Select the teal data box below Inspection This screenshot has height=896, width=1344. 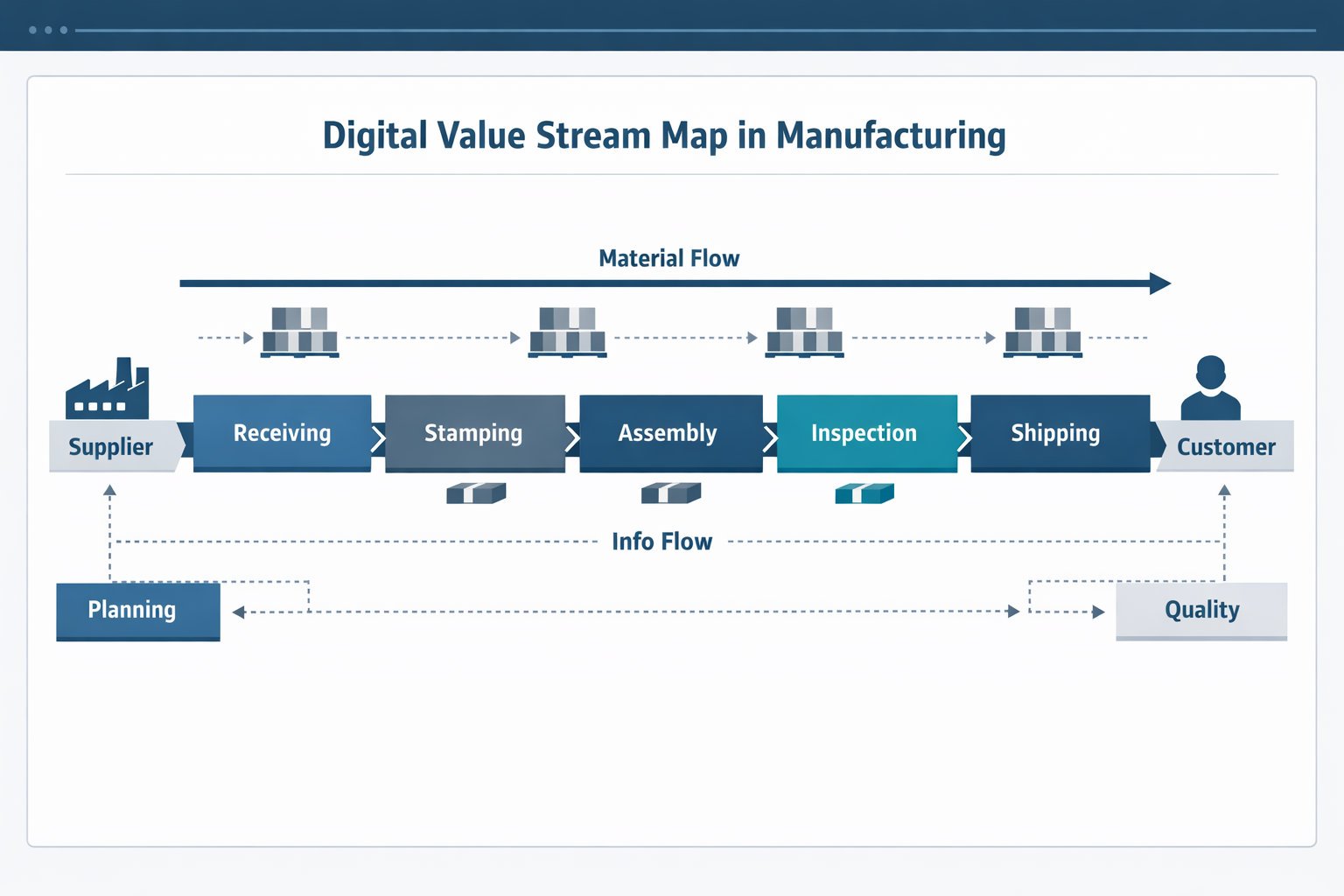click(x=864, y=493)
